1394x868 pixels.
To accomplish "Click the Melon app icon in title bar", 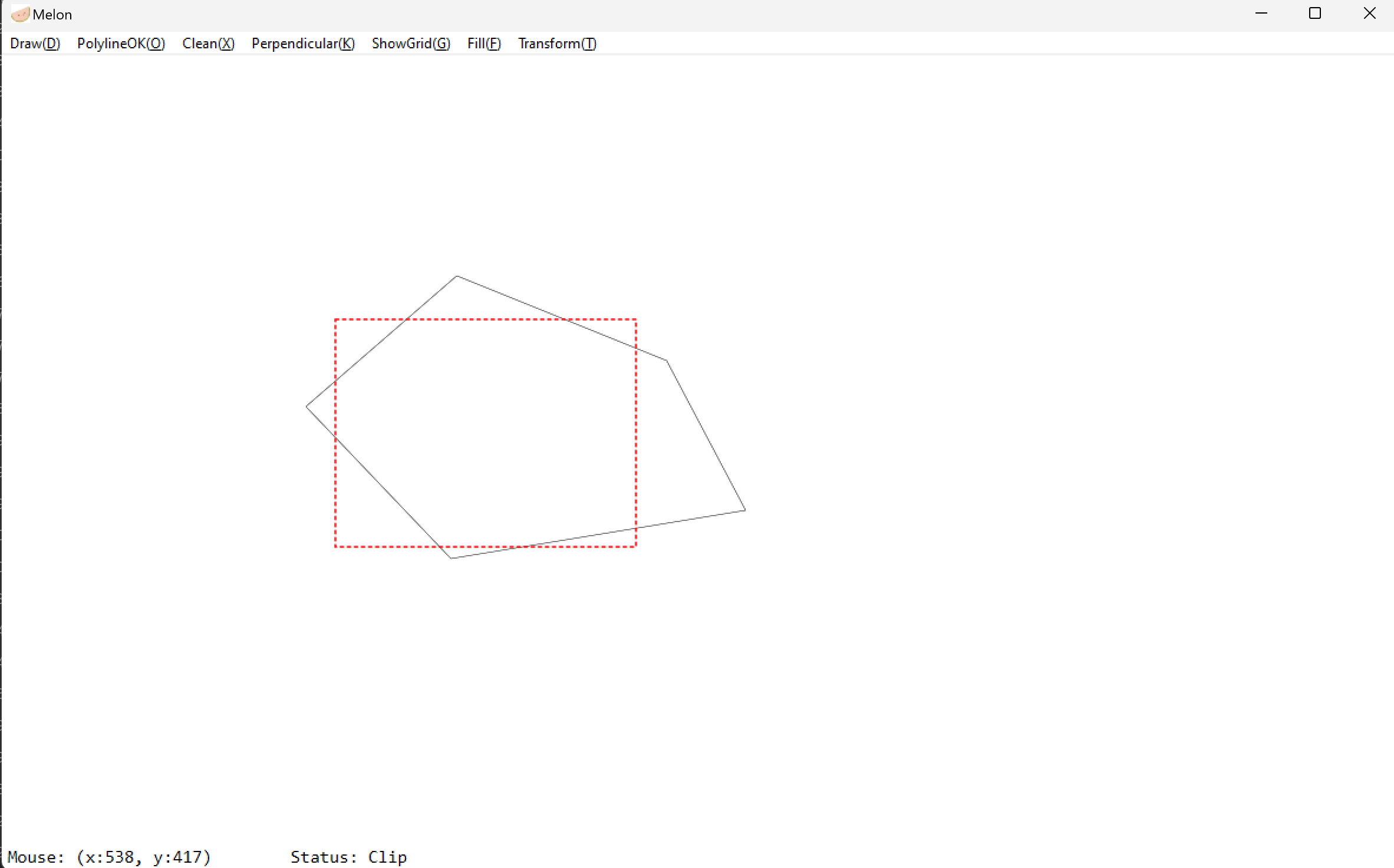I will point(19,14).
